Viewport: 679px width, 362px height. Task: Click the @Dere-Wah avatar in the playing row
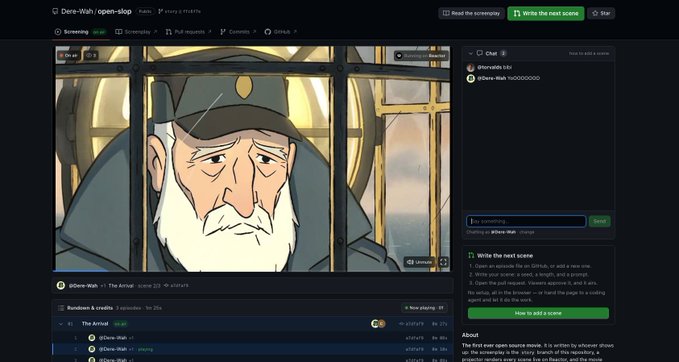92,349
